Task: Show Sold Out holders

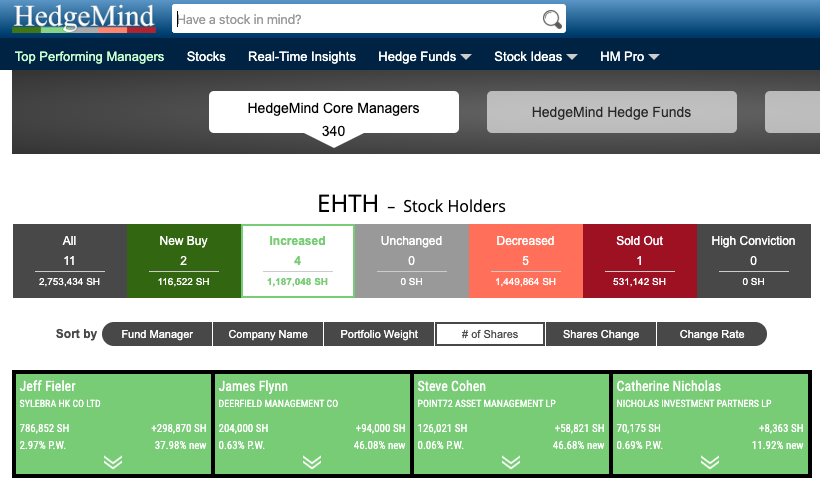Action: click(640, 261)
